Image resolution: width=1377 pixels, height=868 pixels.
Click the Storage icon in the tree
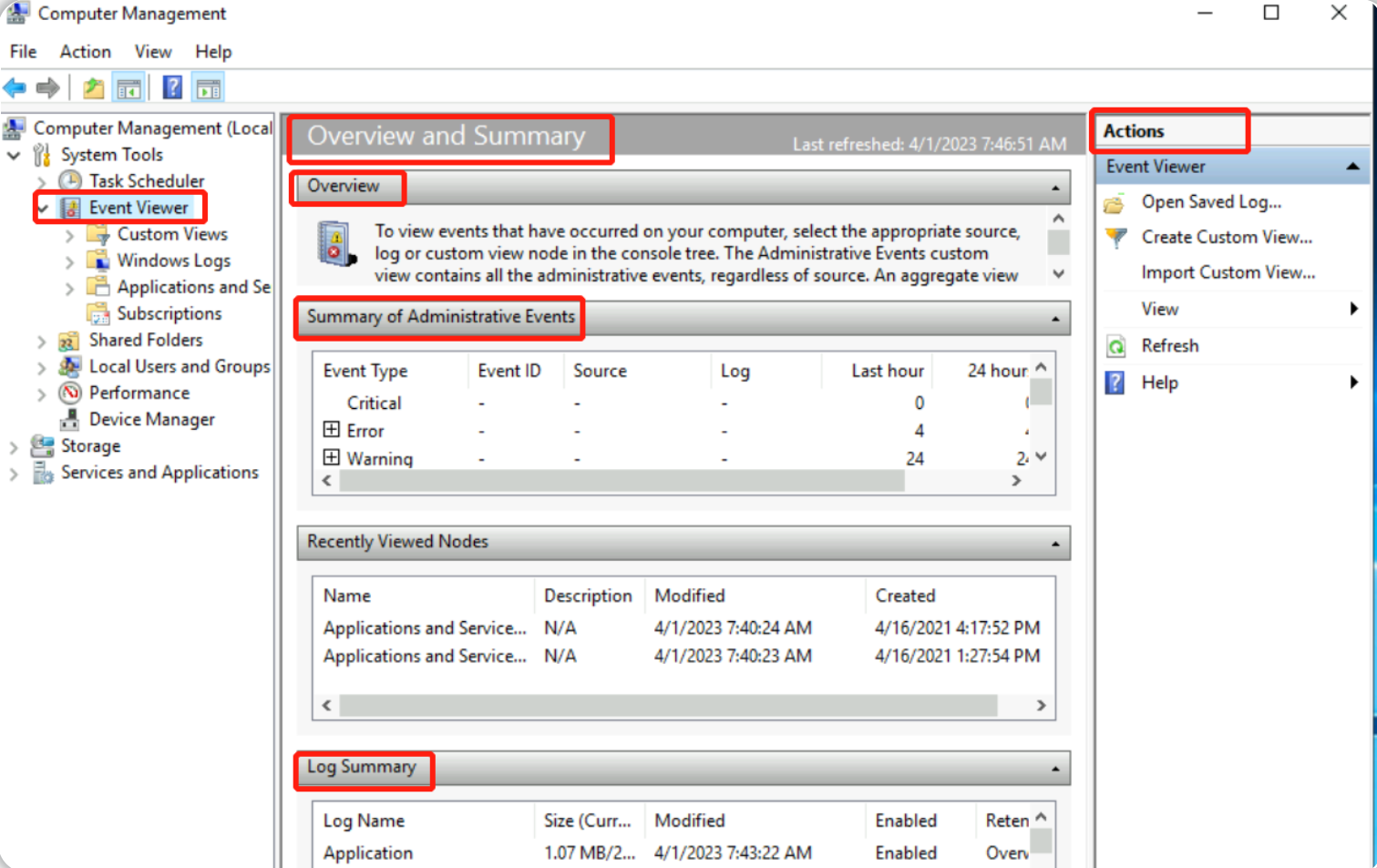point(42,445)
